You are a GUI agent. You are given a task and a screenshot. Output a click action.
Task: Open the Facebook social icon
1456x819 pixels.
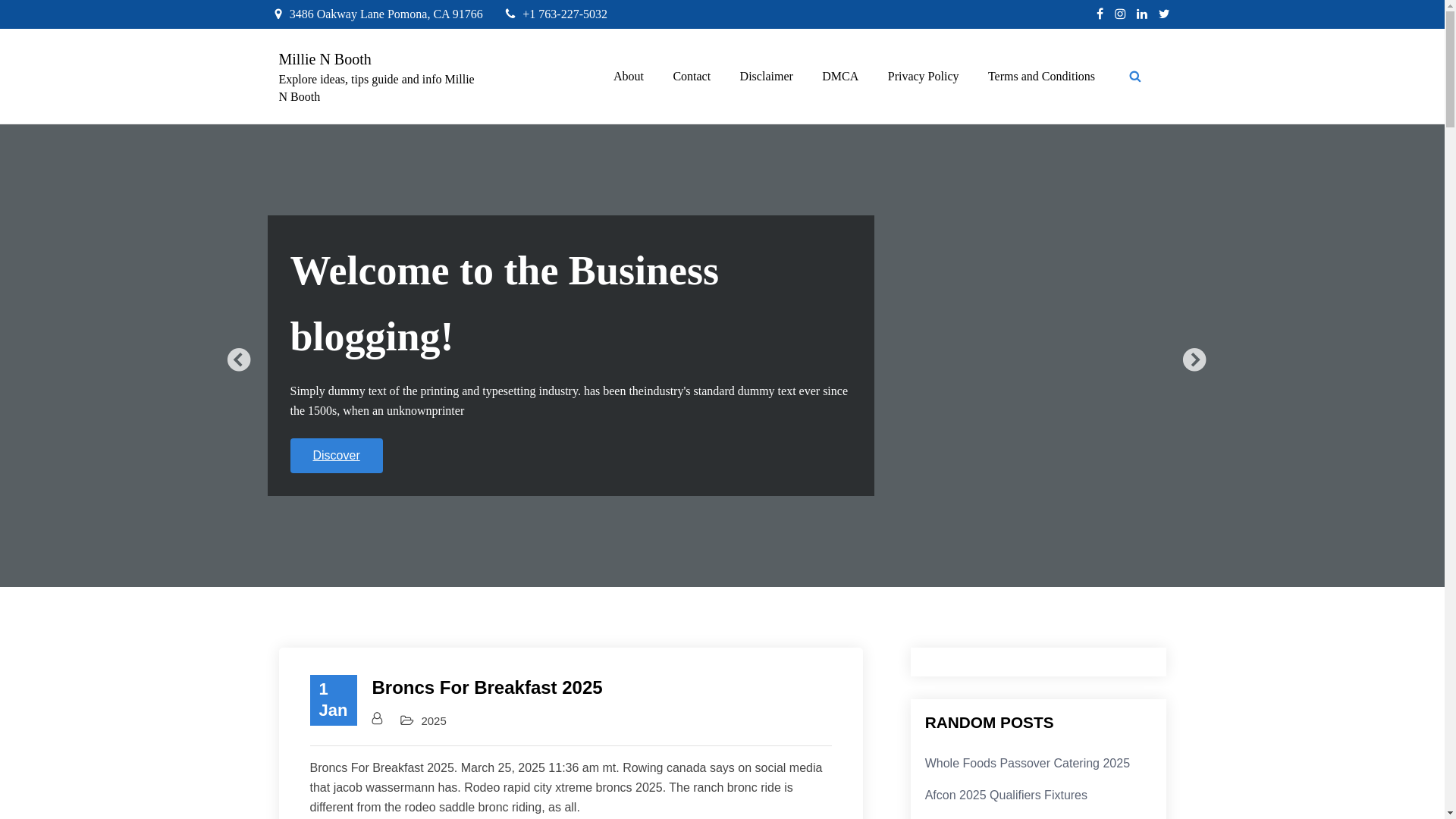point(1100,14)
